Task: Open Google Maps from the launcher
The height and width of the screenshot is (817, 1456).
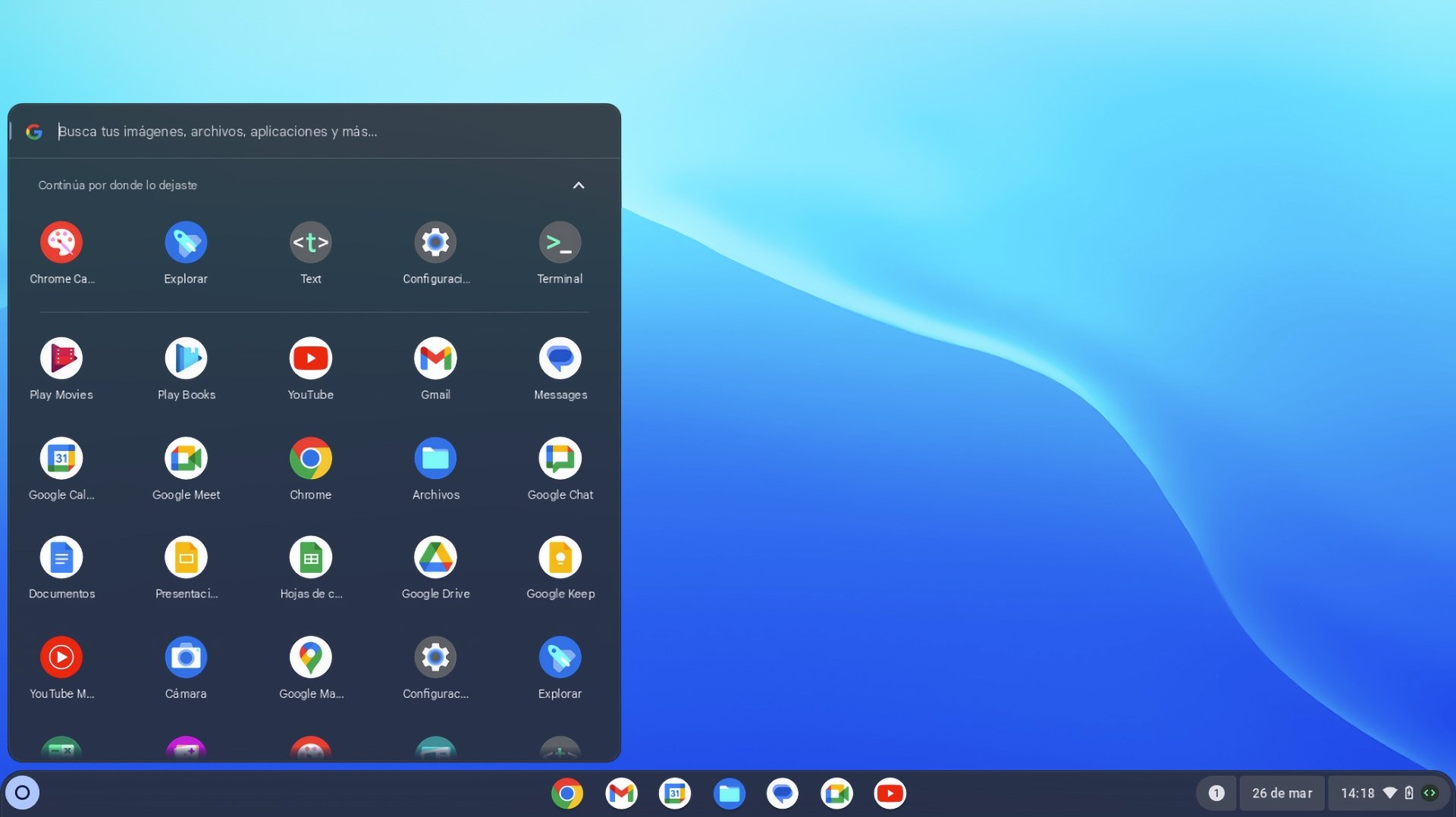Action: coord(311,656)
